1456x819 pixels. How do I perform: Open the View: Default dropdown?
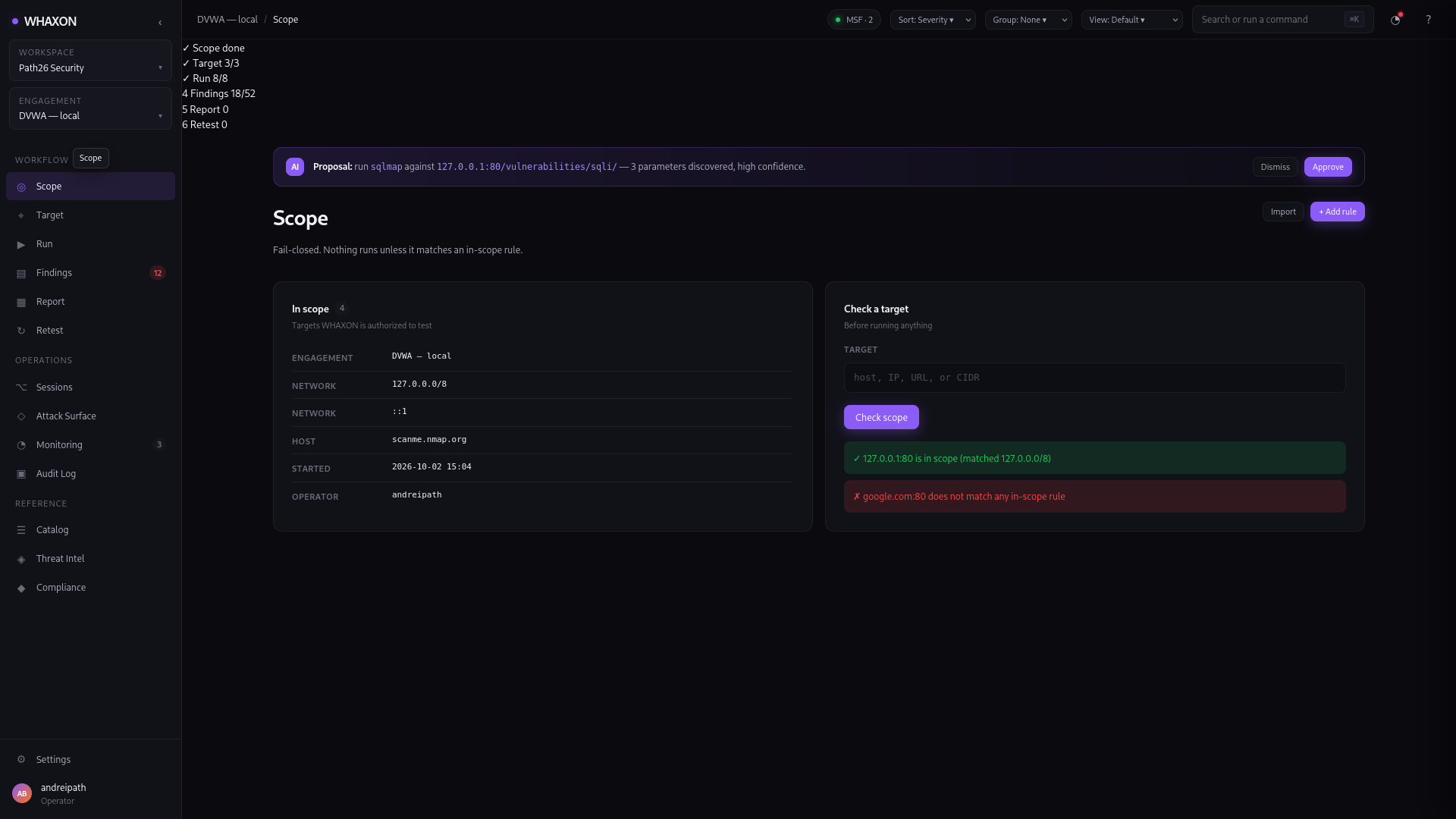(x=1132, y=20)
